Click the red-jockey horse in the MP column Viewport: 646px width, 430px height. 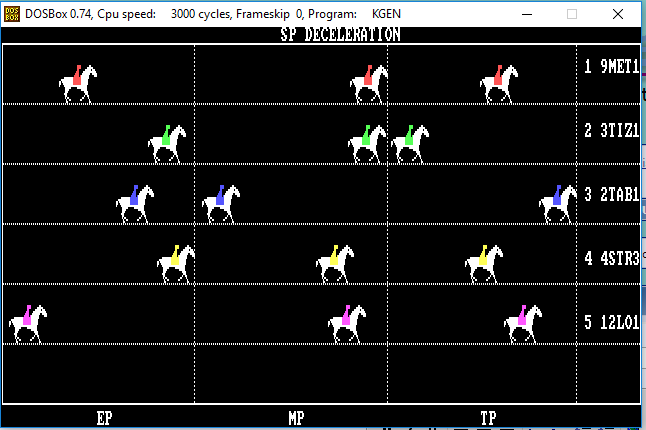369,84
